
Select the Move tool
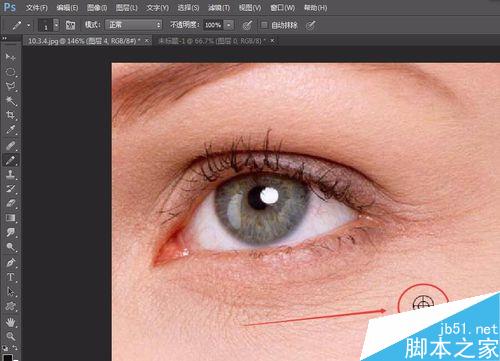click(x=10, y=57)
